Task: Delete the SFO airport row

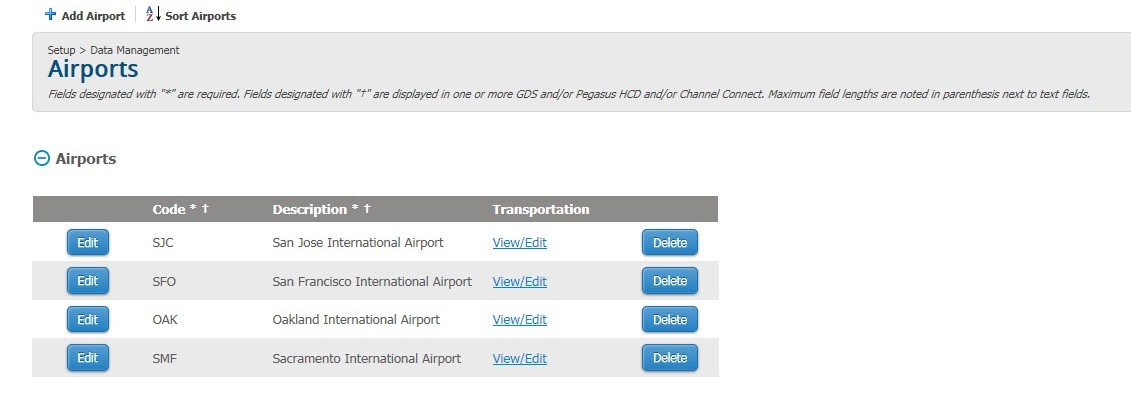Action: point(670,281)
